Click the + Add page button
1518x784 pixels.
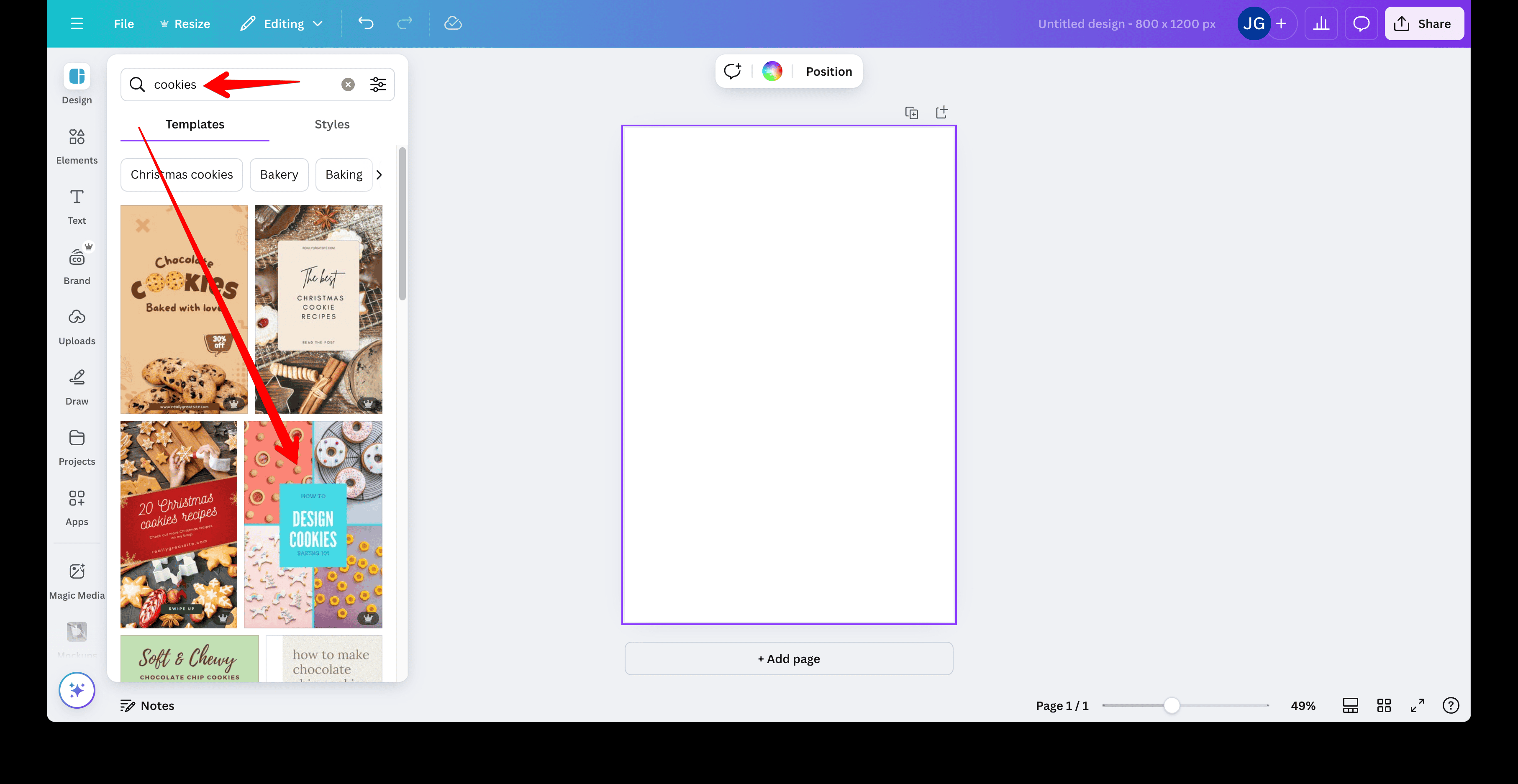[788, 658]
